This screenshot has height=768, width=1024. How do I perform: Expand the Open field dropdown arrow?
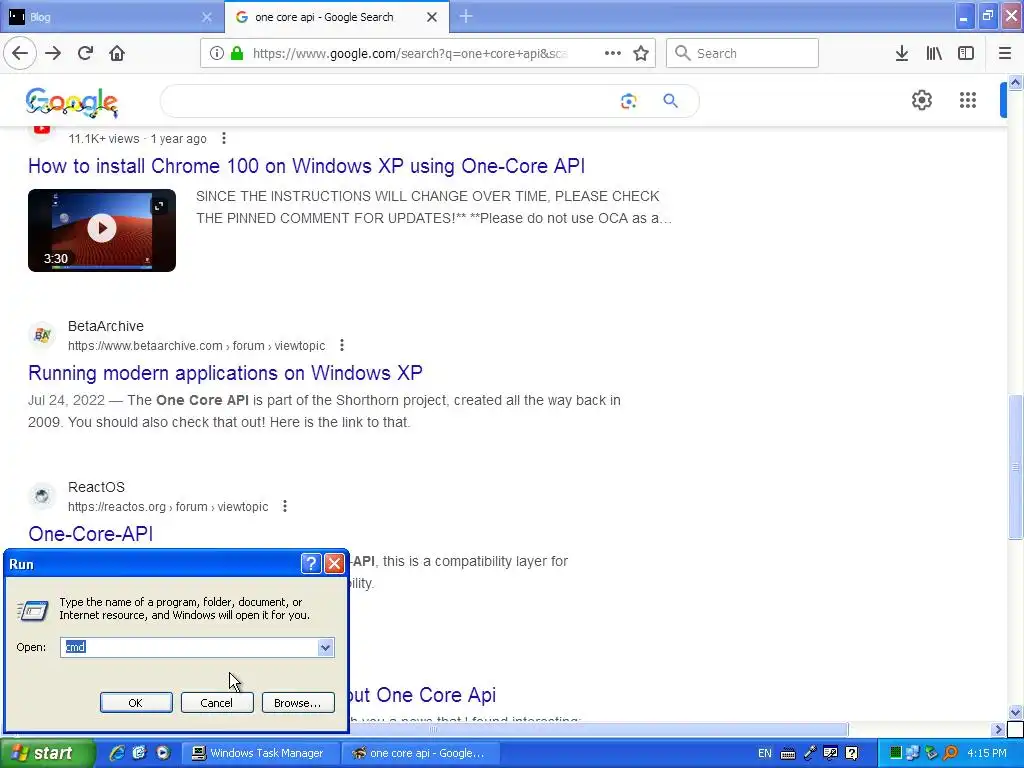325,647
